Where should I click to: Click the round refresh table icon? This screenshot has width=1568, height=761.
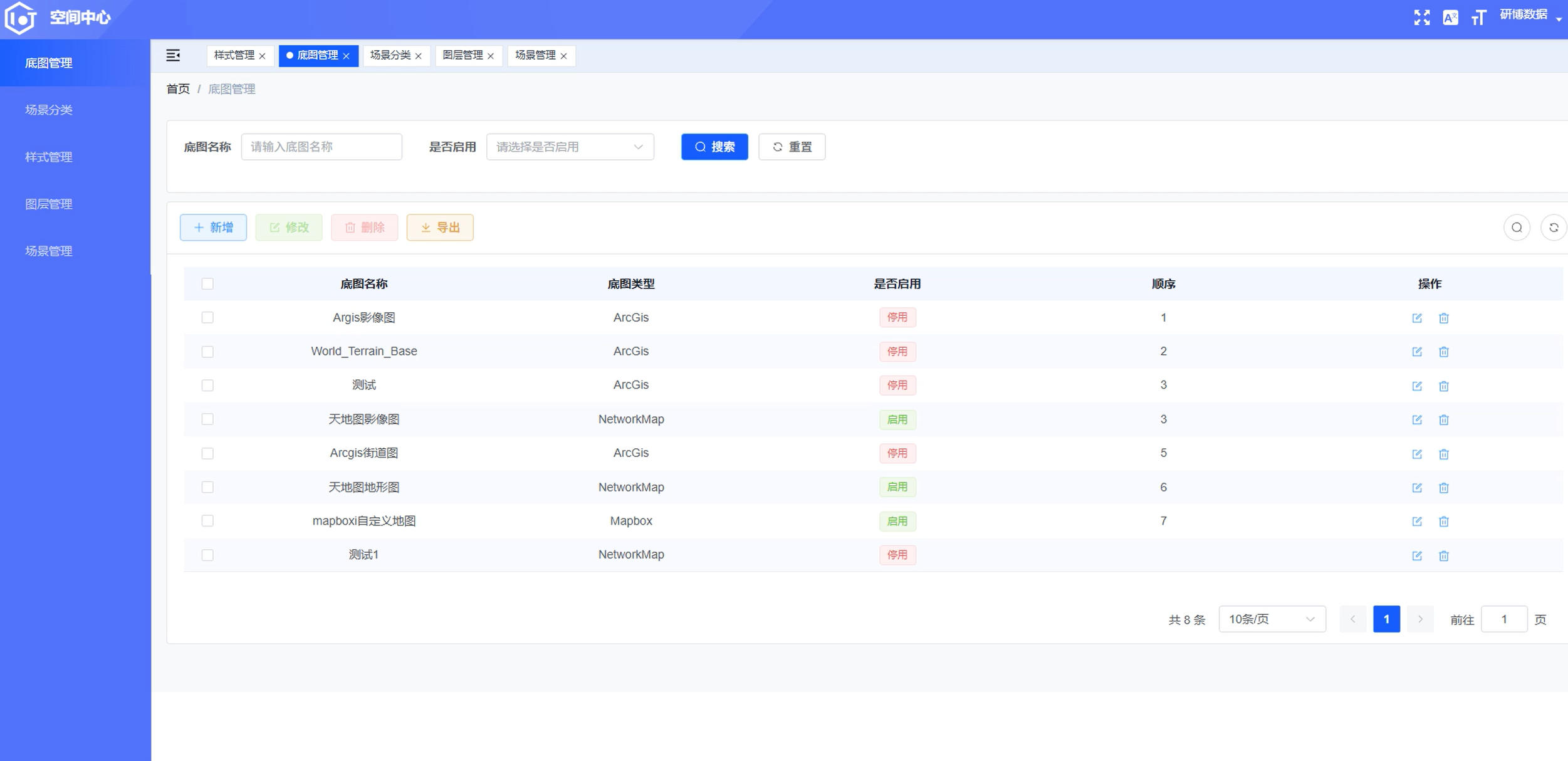point(1554,228)
